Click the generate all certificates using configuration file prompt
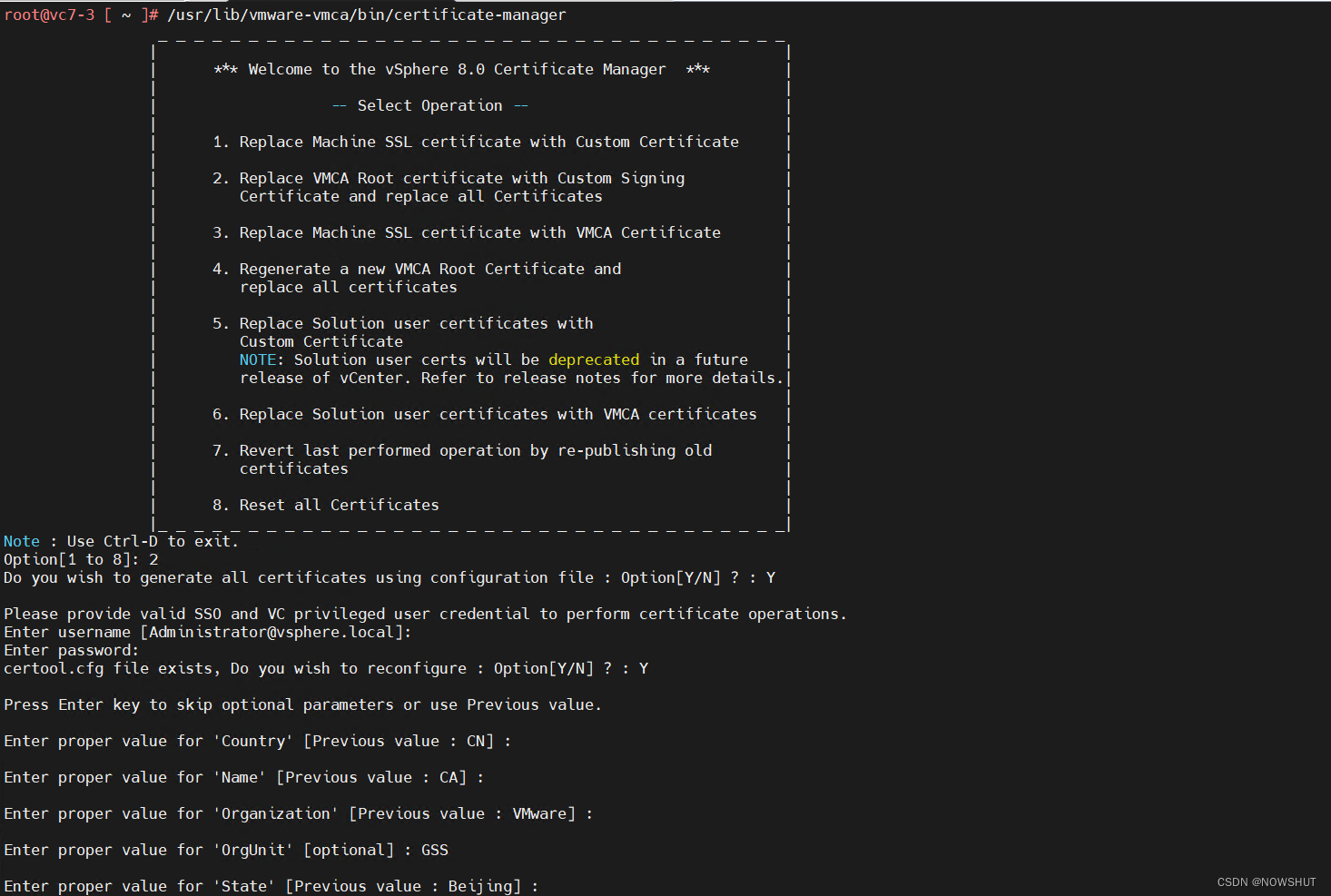The image size is (1331, 896). pyautogui.click(x=389, y=577)
